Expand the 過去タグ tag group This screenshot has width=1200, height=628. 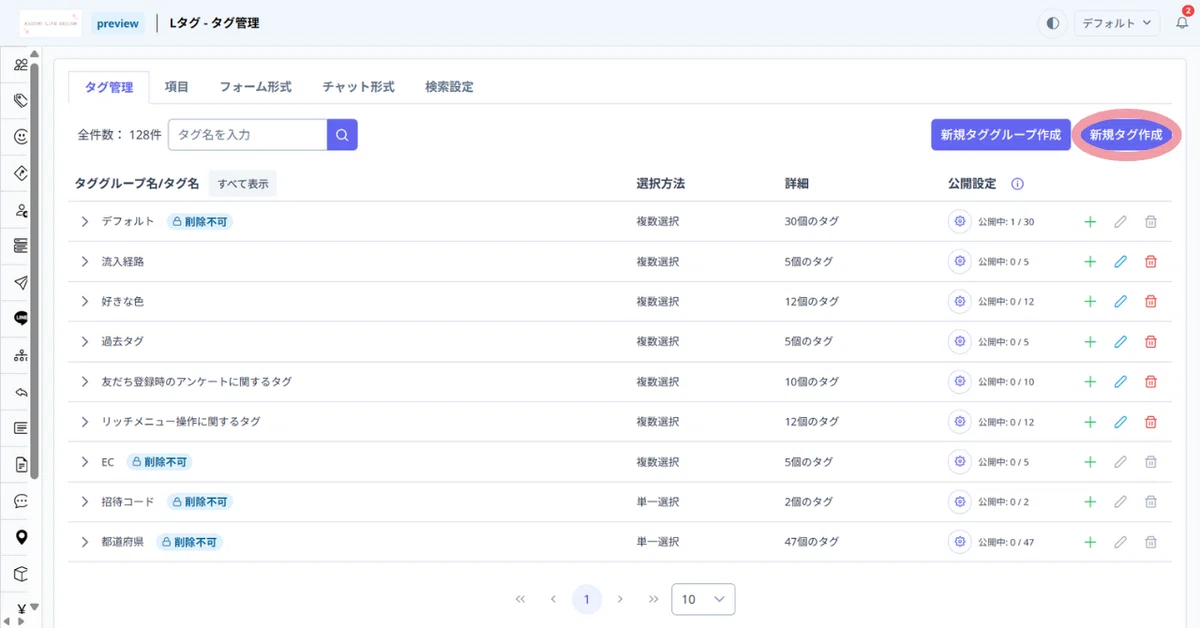click(x=85, y=341)
